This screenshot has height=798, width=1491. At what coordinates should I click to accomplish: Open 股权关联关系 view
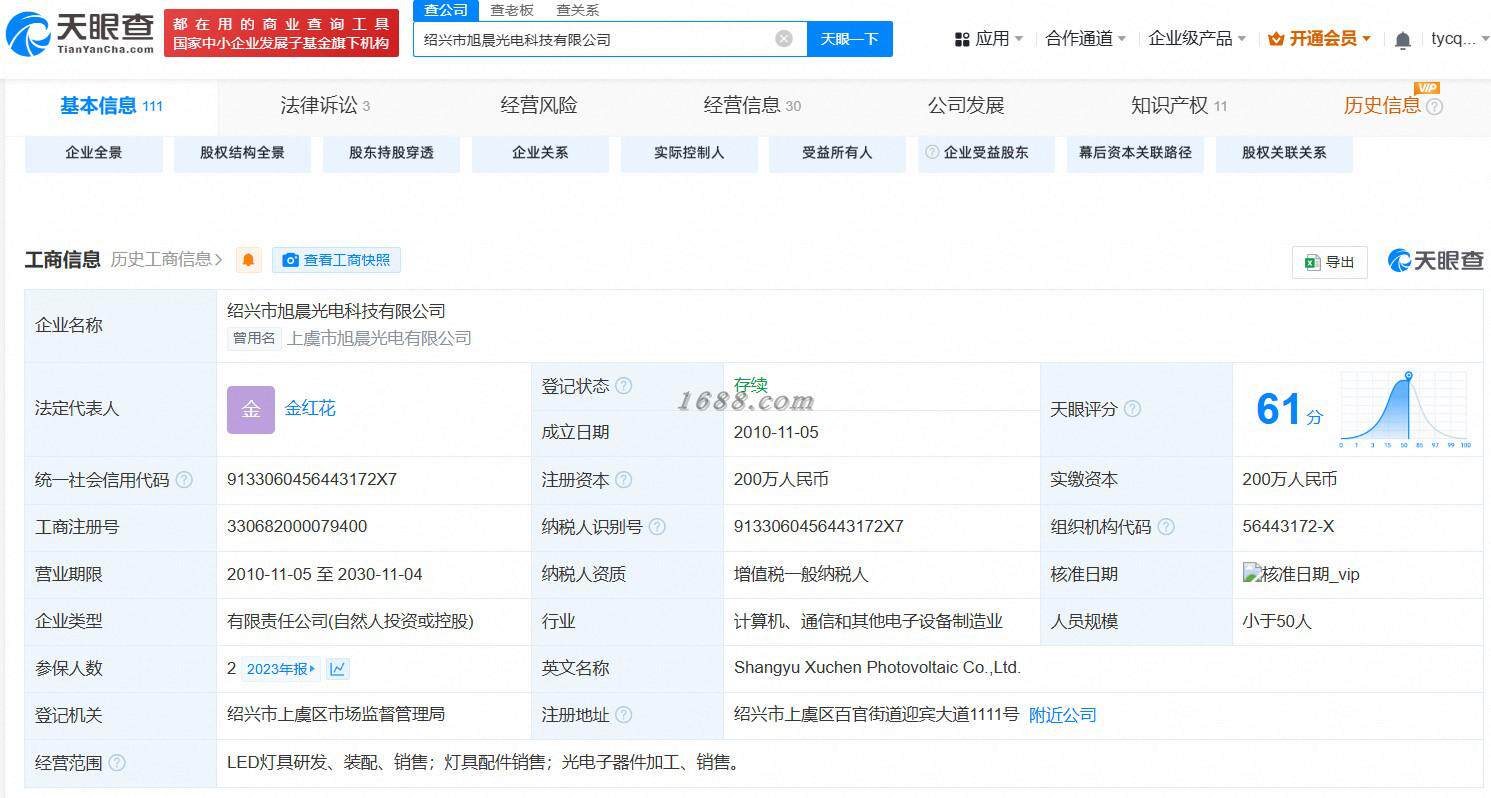point(1284,153)
